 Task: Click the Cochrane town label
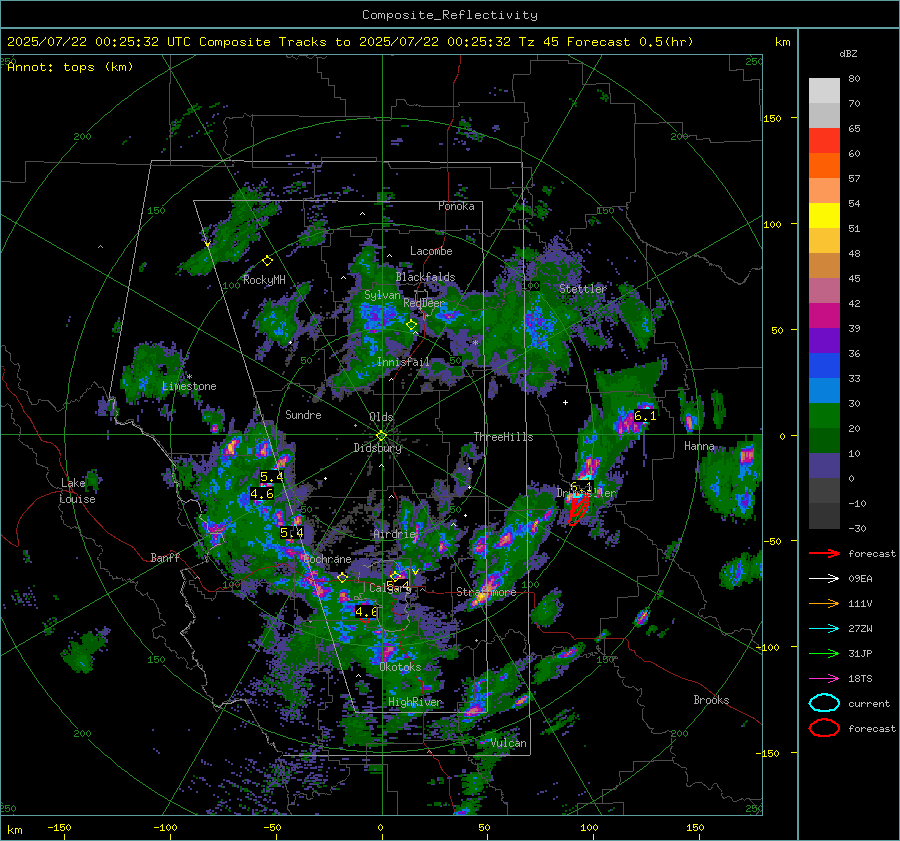[x=327, y=559]
